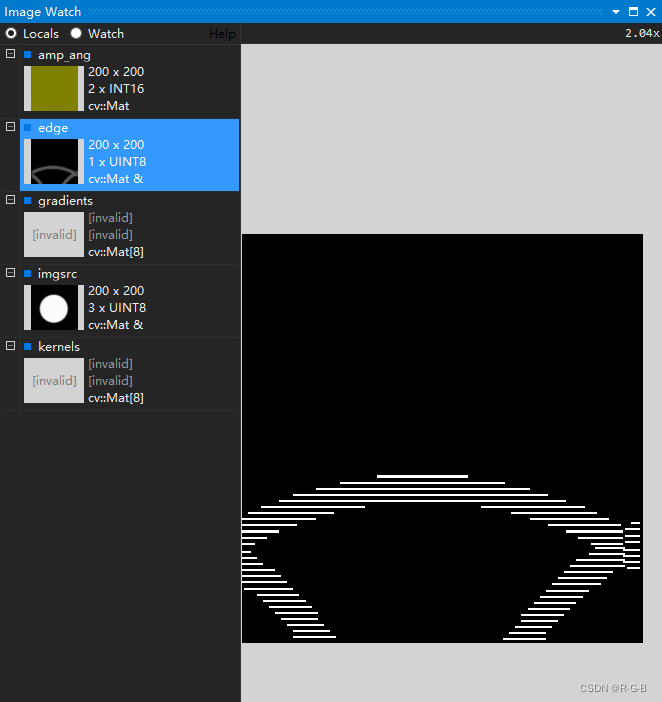Click the '2 x INT16' type text
This screenshot has width=662, height=702.
(x=116, y=89)
